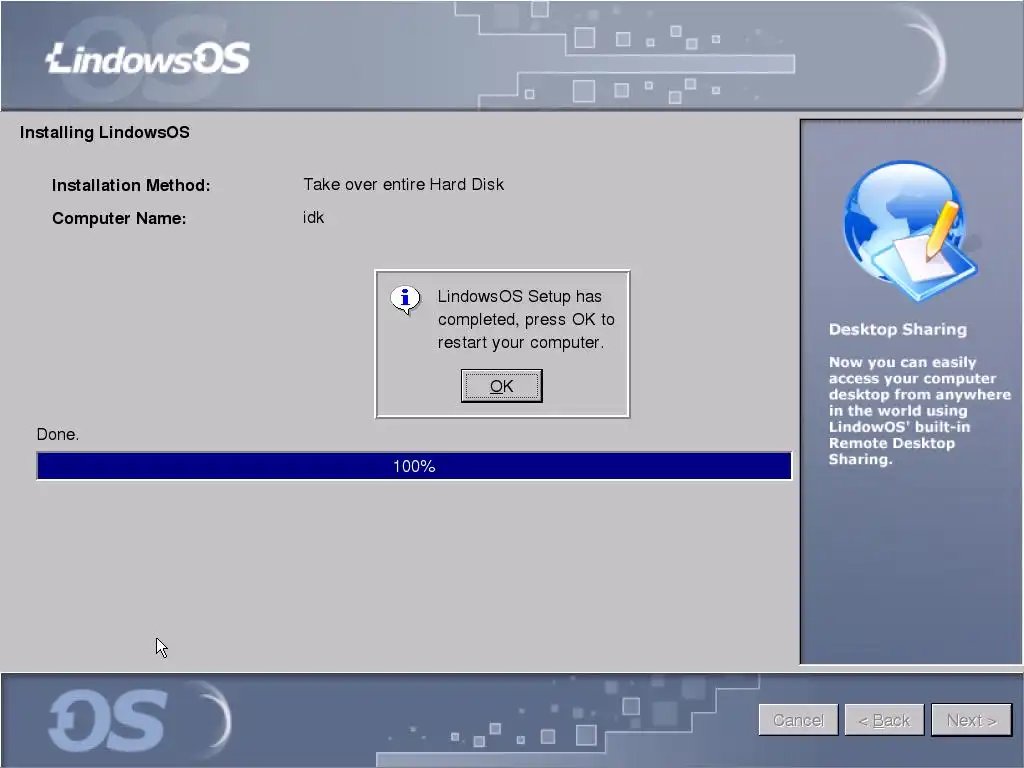Screen dimensions: 1024x768
Task: Click OK to restart the computer
Action: (x=501, y=386)
